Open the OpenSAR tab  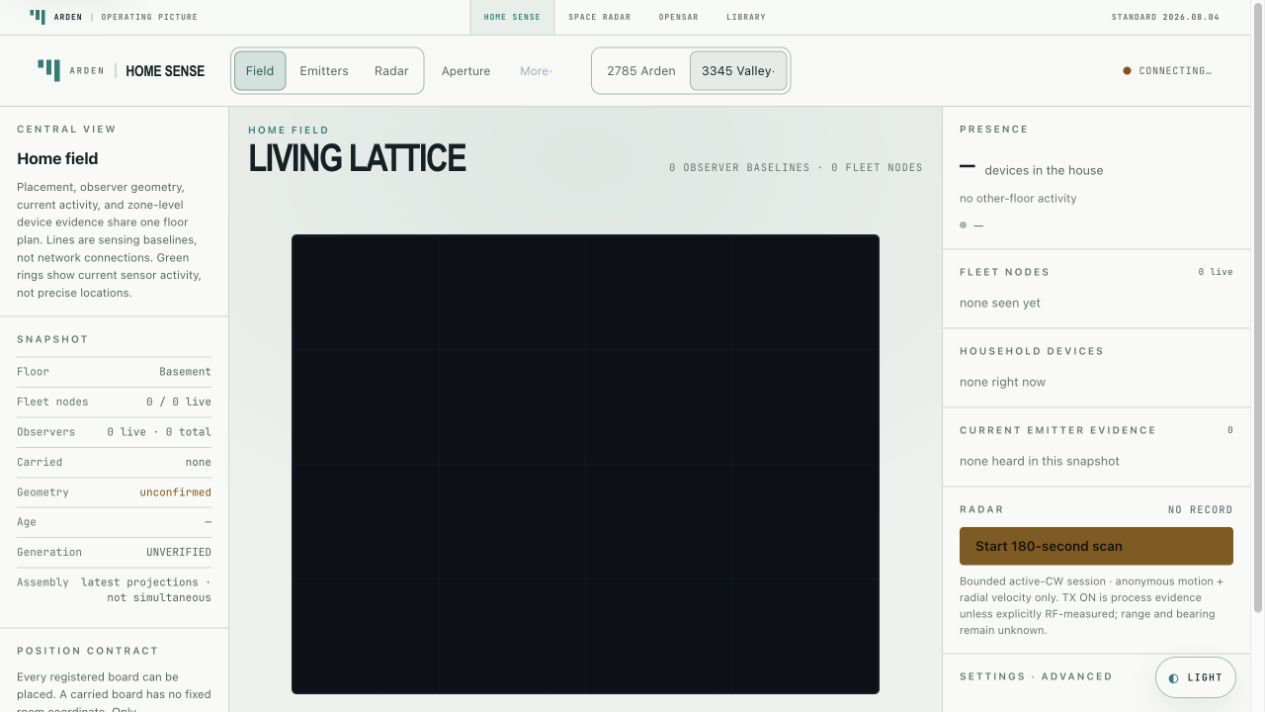pyautogui.click(x=678, y=17)
